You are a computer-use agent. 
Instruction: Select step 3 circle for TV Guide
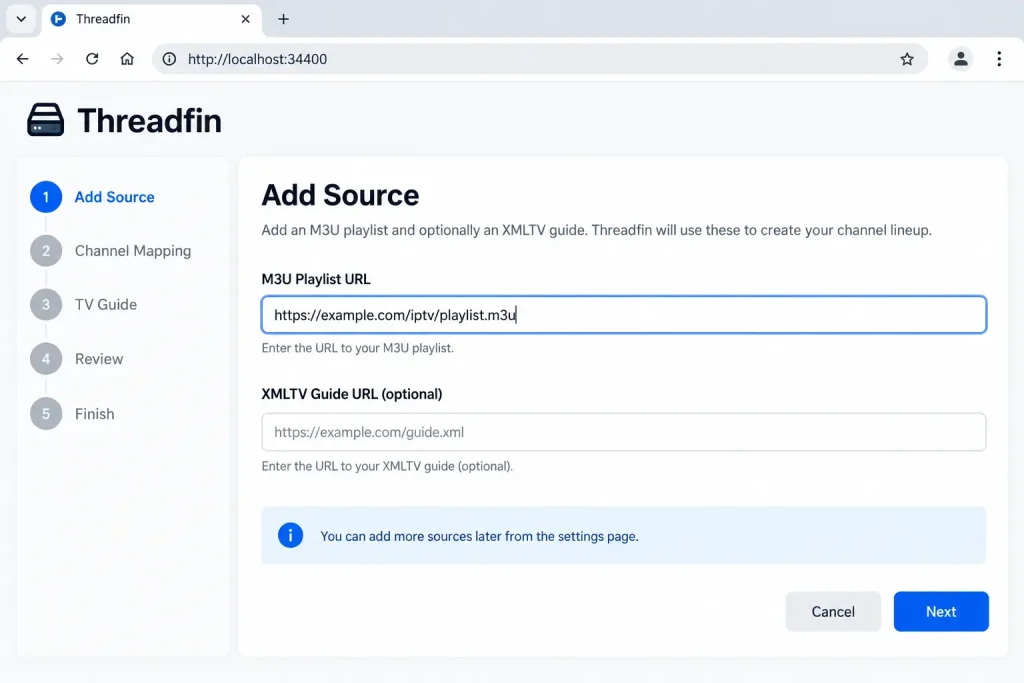tap(46, 304)
